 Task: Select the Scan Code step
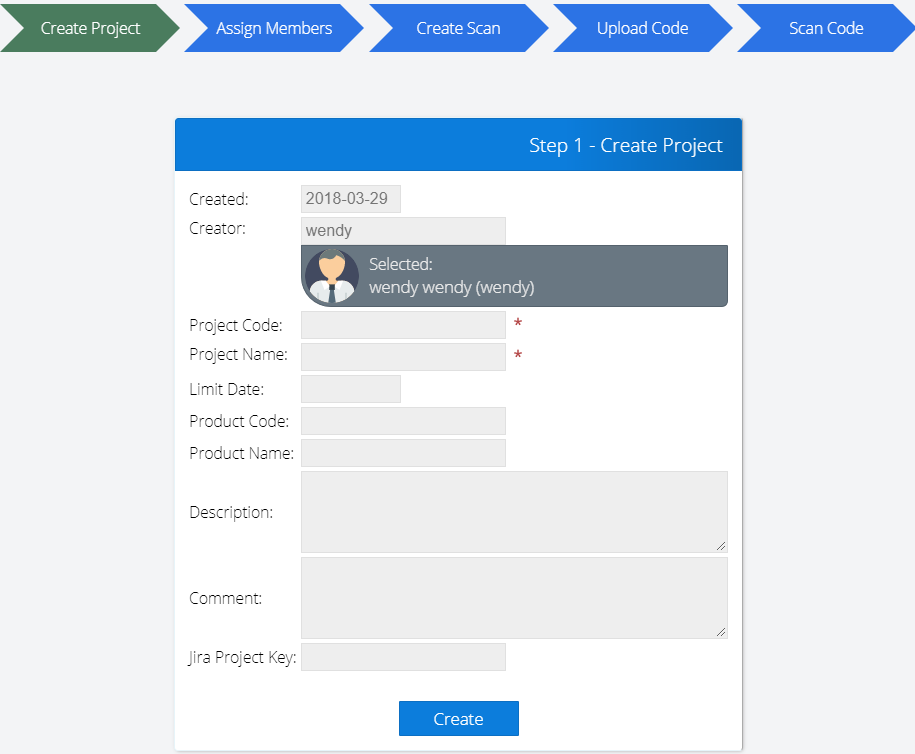pos(826,28)
